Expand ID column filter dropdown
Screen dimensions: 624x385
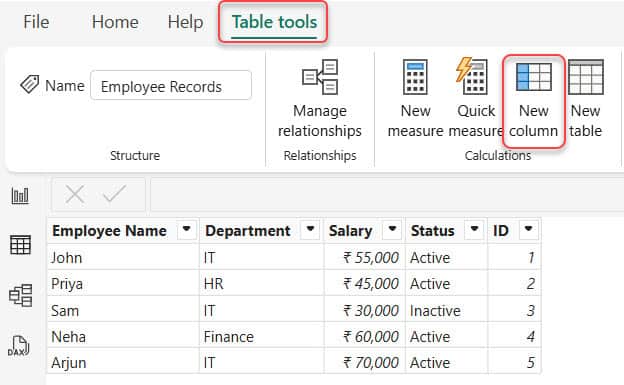(x=529, y=230)
